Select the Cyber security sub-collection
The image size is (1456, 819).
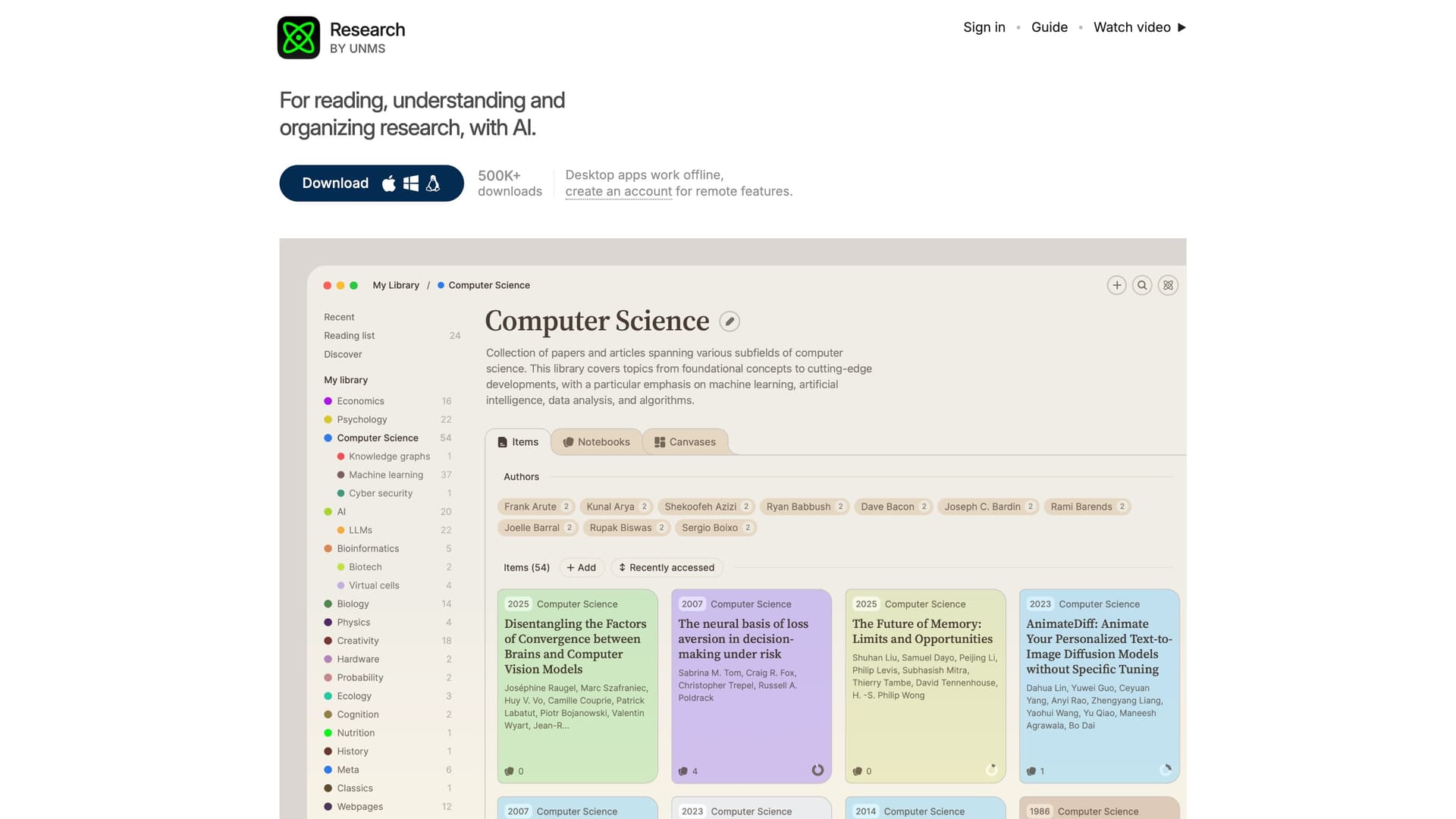tap(394, 493)
